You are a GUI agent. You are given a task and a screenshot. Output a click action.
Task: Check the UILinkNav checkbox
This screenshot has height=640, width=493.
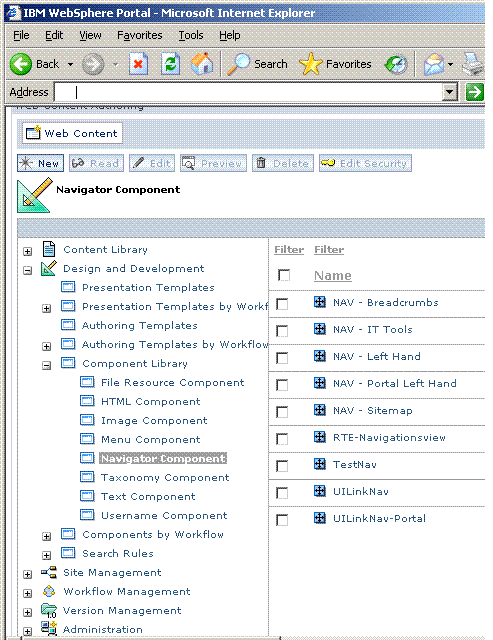click(282, 493)
